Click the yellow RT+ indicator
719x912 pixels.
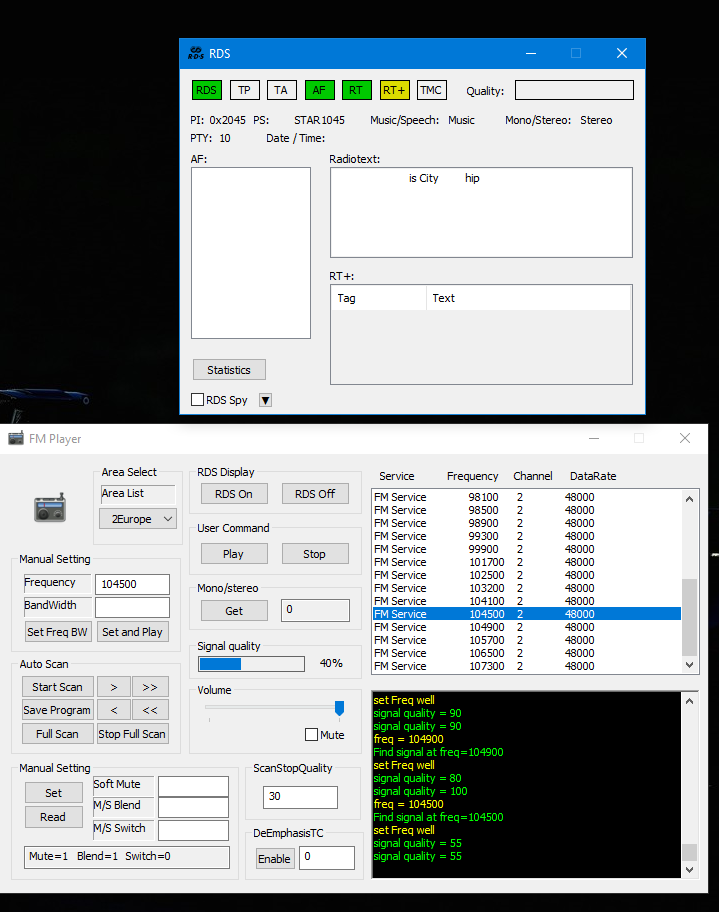pyautogui.click(x=394, y=90)
